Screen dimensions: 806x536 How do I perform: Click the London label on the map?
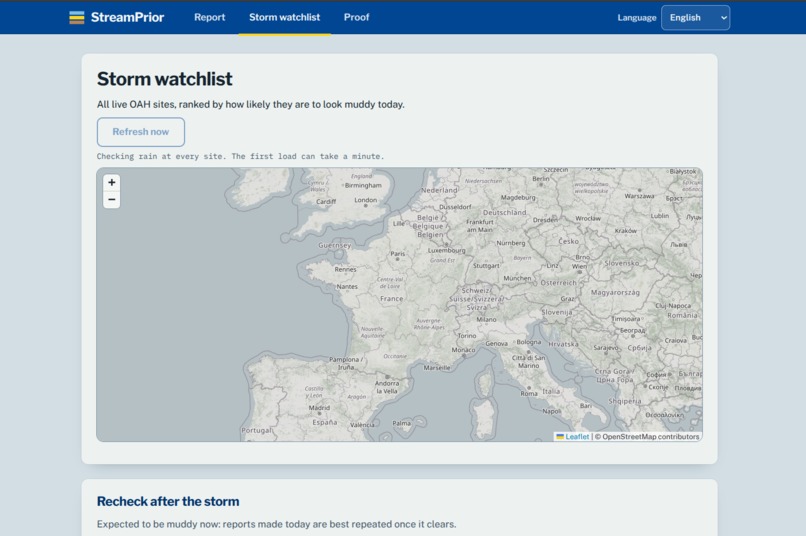[365, 200]
